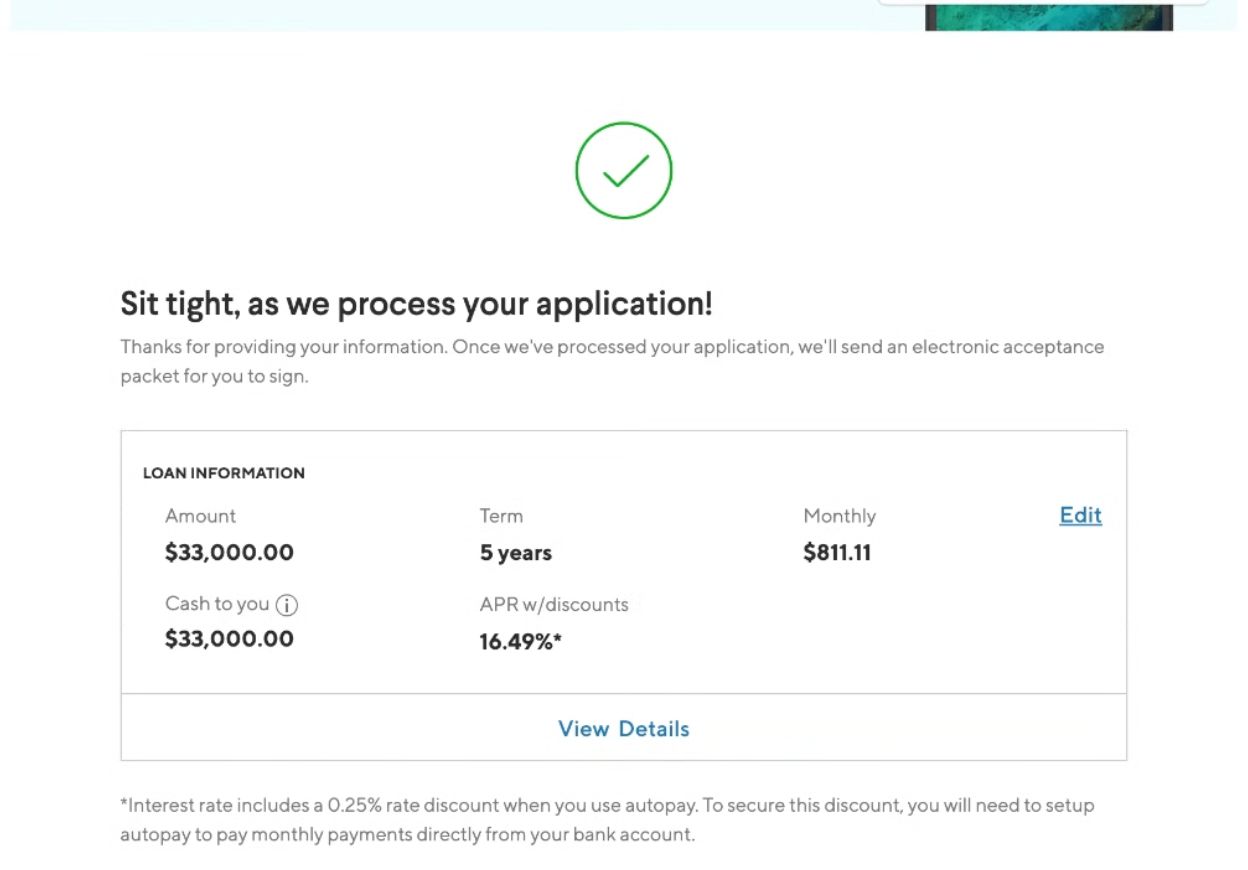Click the teal image thumbnail at top right

(1046, 14)
